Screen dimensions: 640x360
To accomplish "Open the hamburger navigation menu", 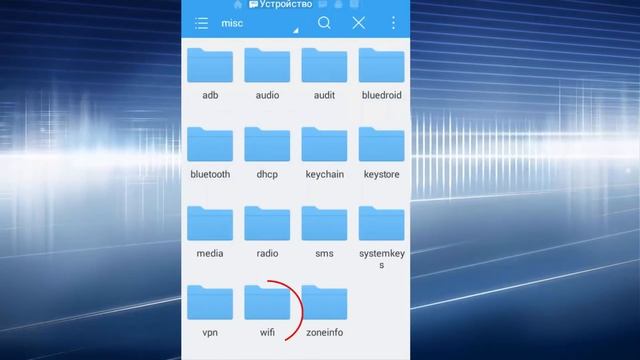I will point(201,23).
